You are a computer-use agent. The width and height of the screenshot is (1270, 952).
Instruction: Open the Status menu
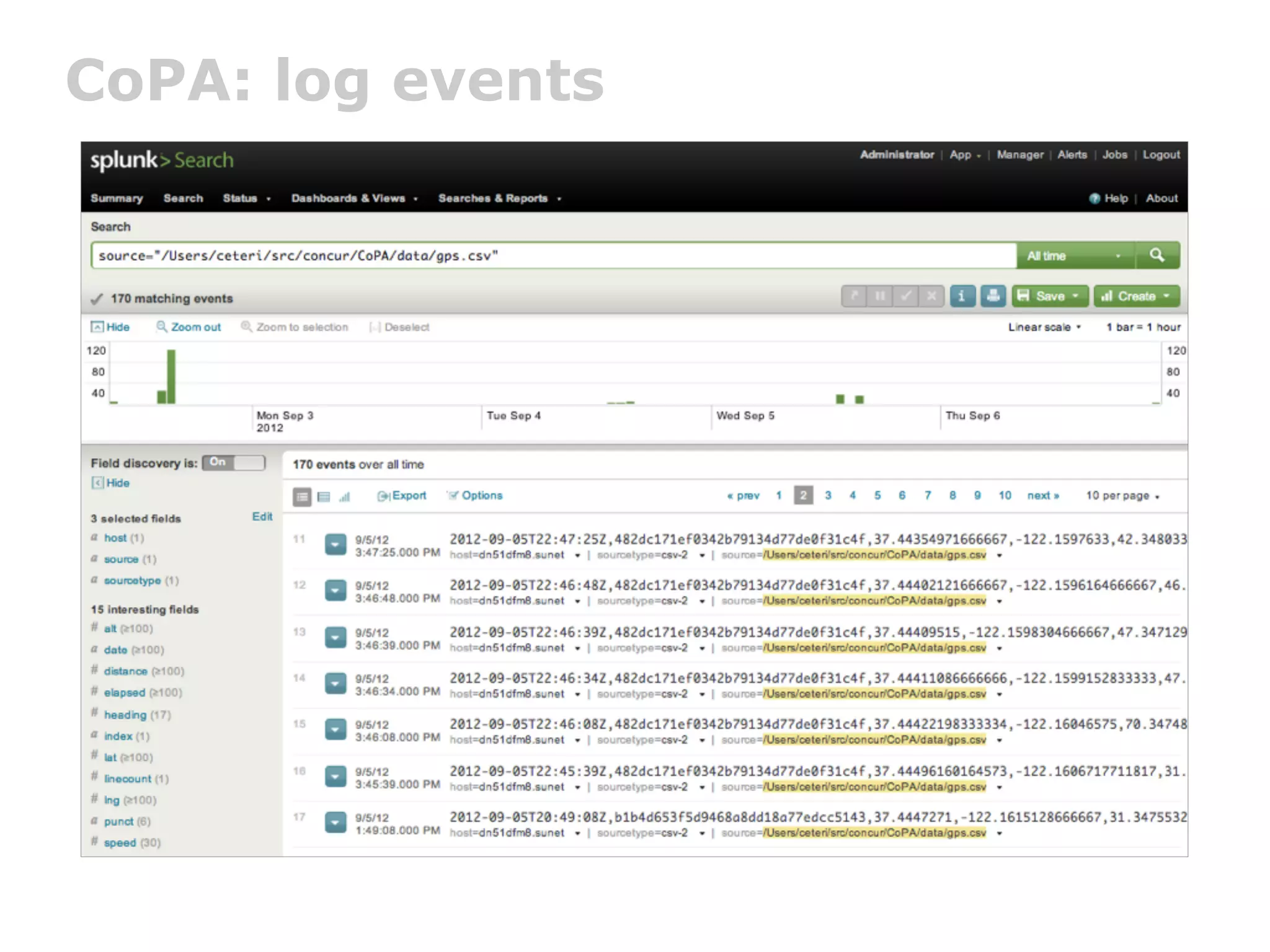[x=246, y=198]
